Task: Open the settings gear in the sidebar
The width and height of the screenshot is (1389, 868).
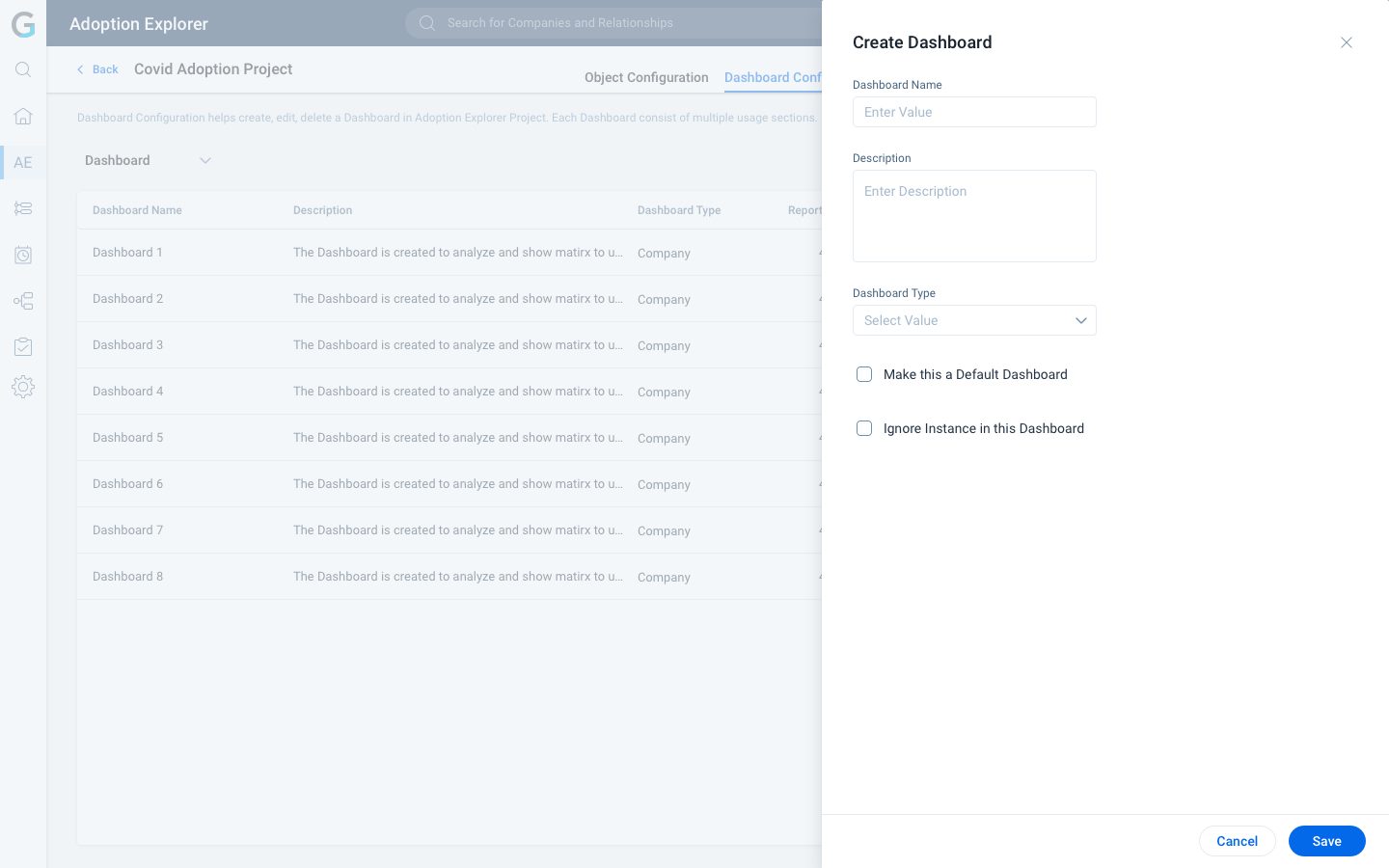Action: click(23, 387)
